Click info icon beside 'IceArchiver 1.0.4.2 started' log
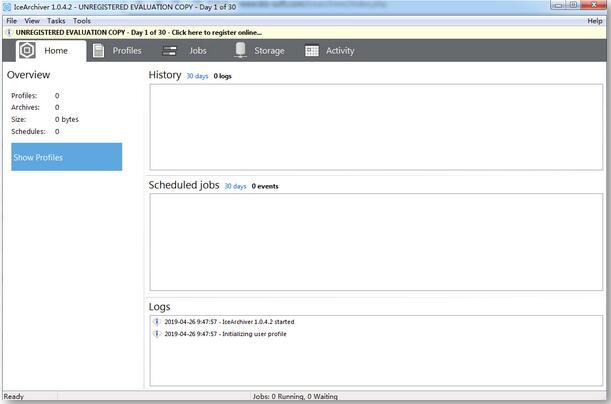This screenshot has height=404, width=611. coord(157,322)
